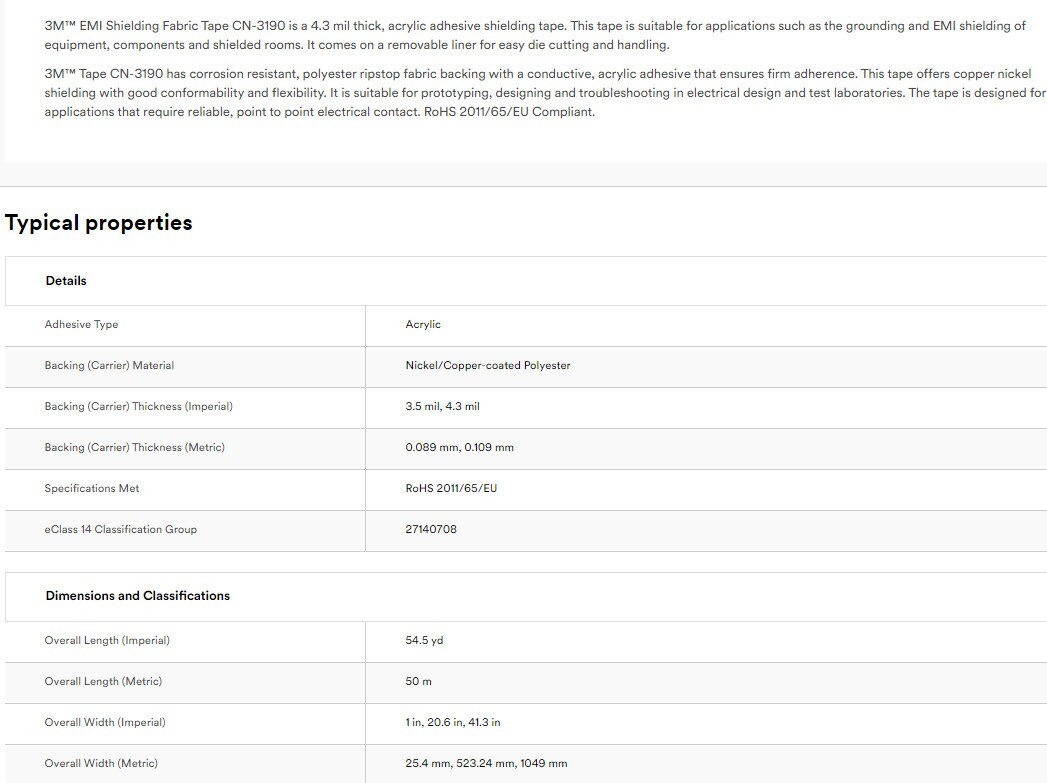Click the eClass 14 Classification Group label
Image resolution: width=1047 pixels, height=783 pixels.
click(x=121, y=529)
